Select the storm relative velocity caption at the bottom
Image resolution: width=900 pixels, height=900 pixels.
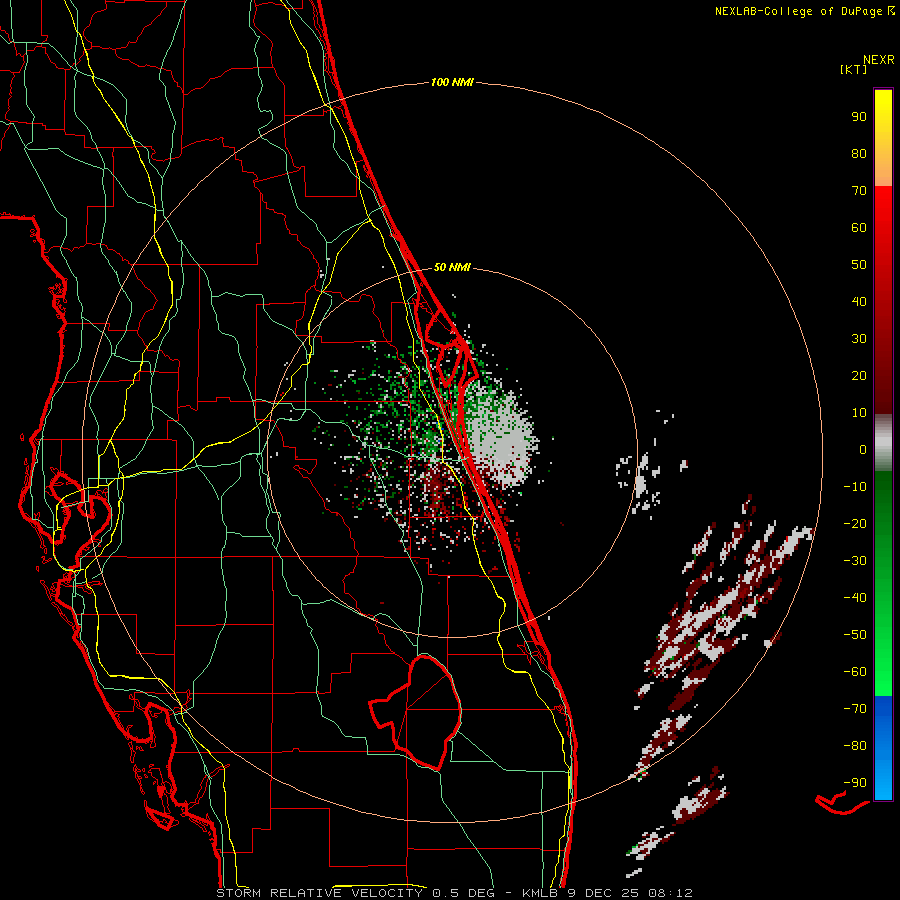454,893
